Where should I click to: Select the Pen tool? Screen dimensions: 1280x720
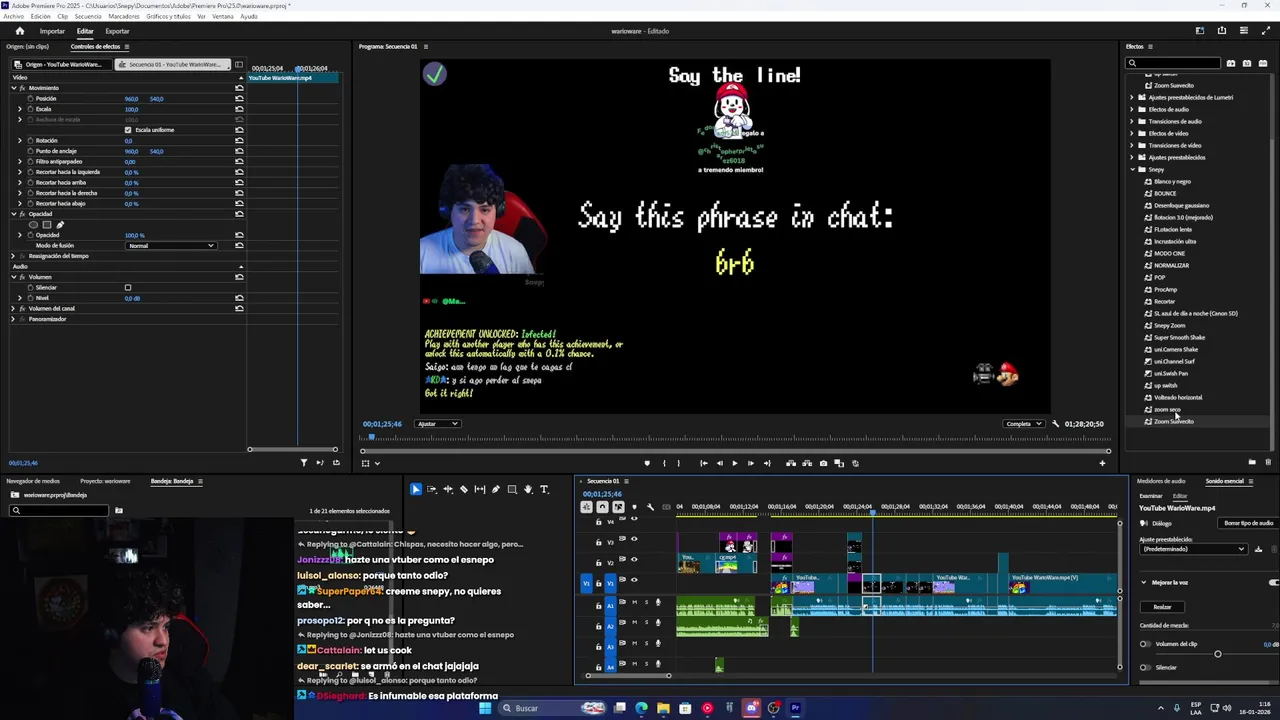coord(496,489)
